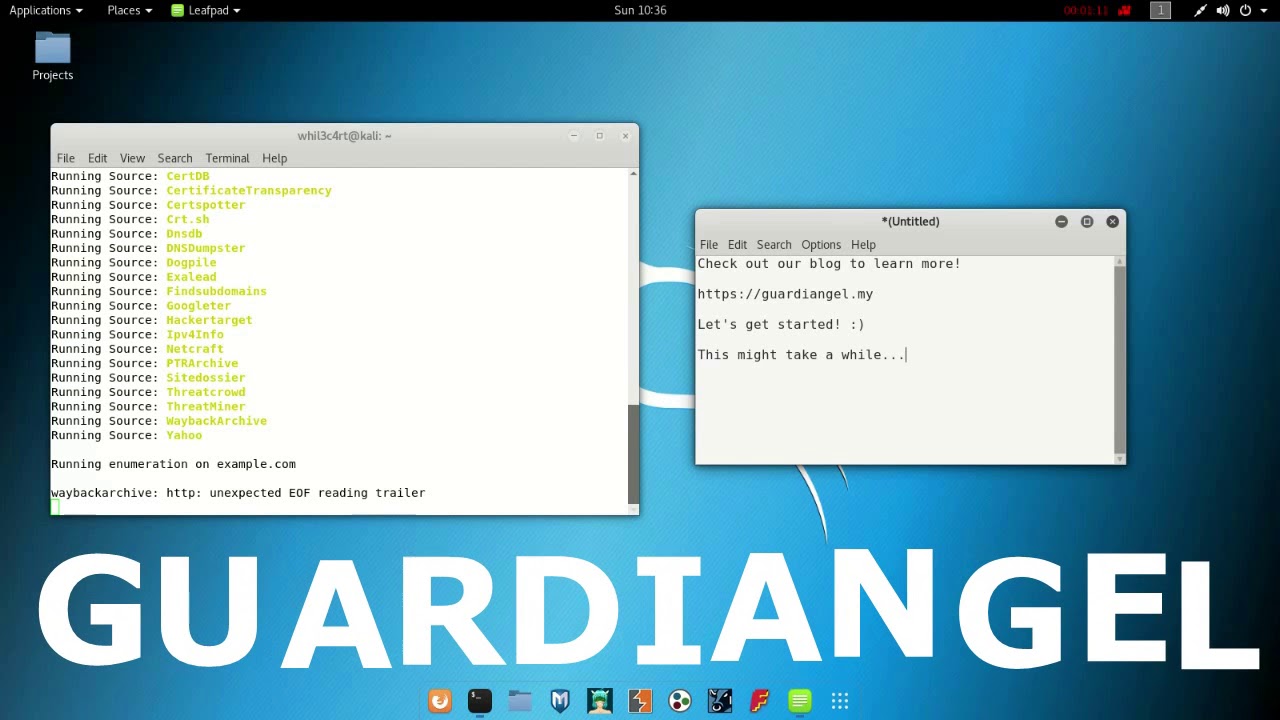Open terminal View menu
This screenshot has width=1280, height=720.
click(132, 158)
